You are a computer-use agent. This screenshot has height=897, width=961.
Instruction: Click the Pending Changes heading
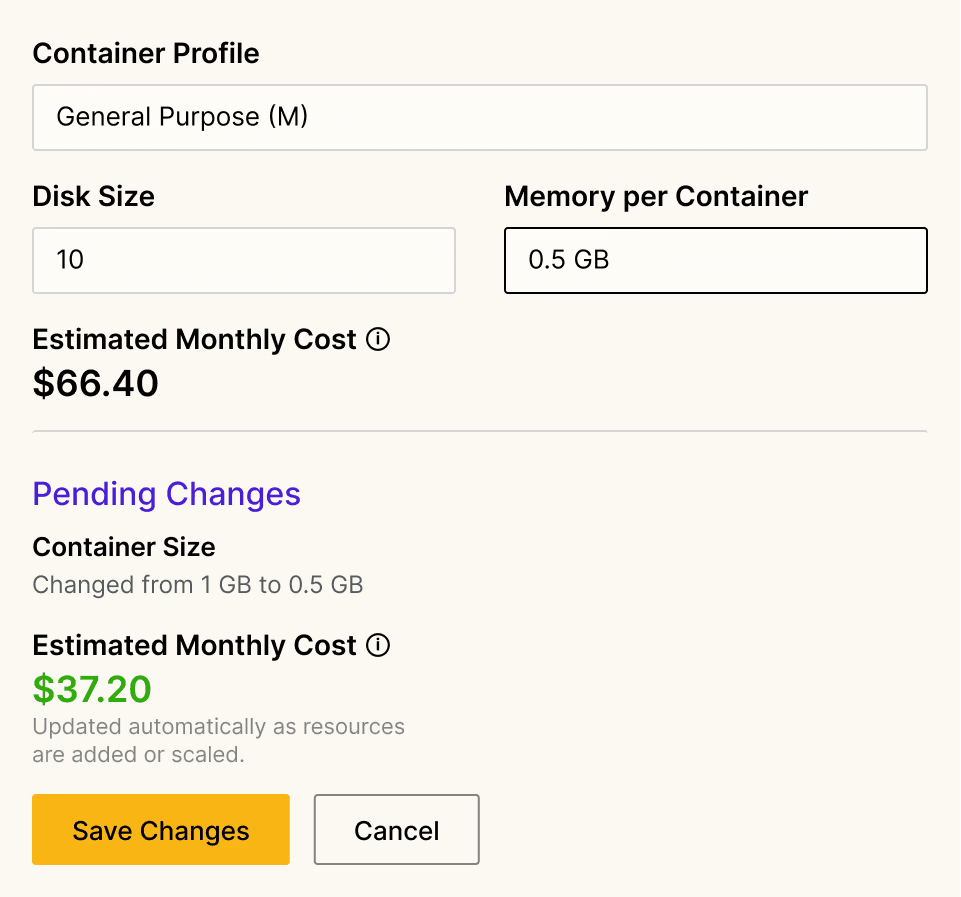(166, 494)
